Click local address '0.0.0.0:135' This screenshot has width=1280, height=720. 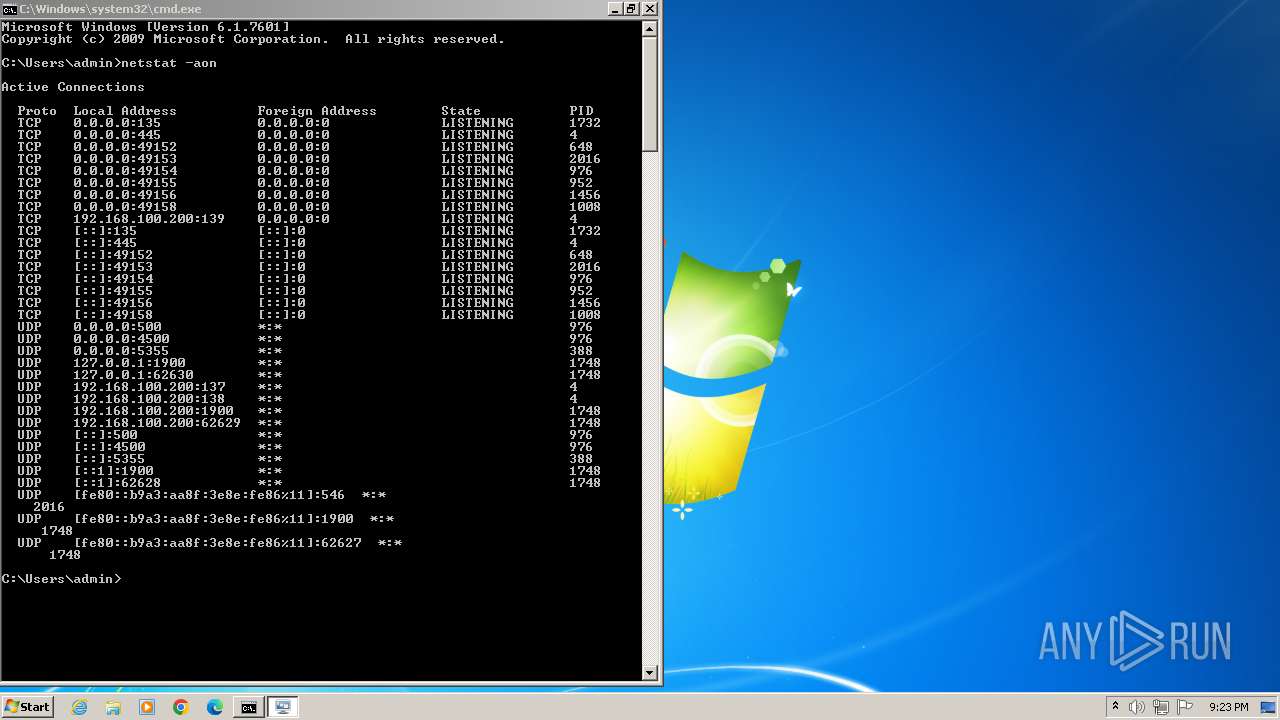click(117, 123)
